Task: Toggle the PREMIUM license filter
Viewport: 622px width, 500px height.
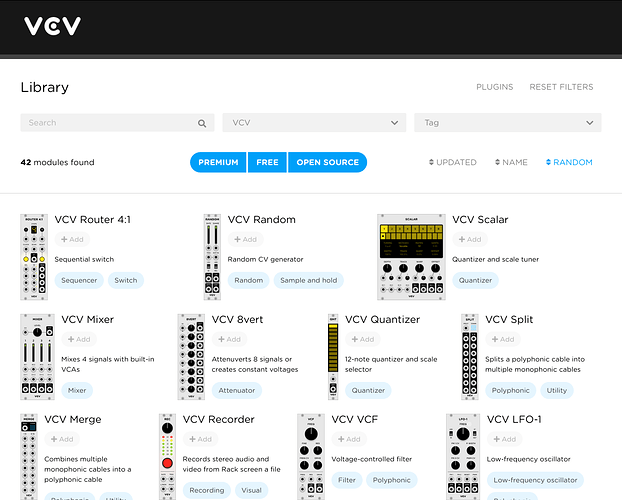Action: (x=218, y=162)
